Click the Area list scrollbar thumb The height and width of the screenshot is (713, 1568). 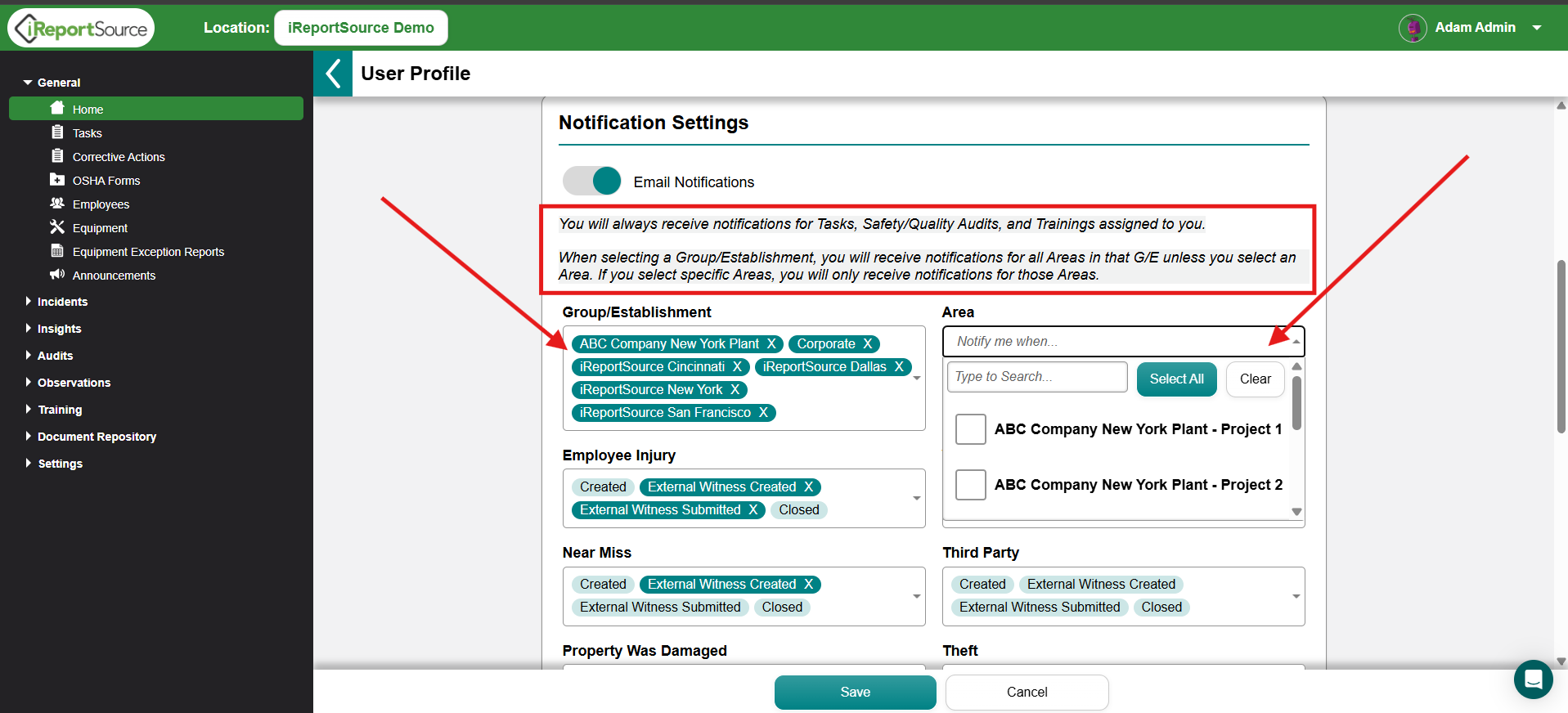click(1296, 403)
